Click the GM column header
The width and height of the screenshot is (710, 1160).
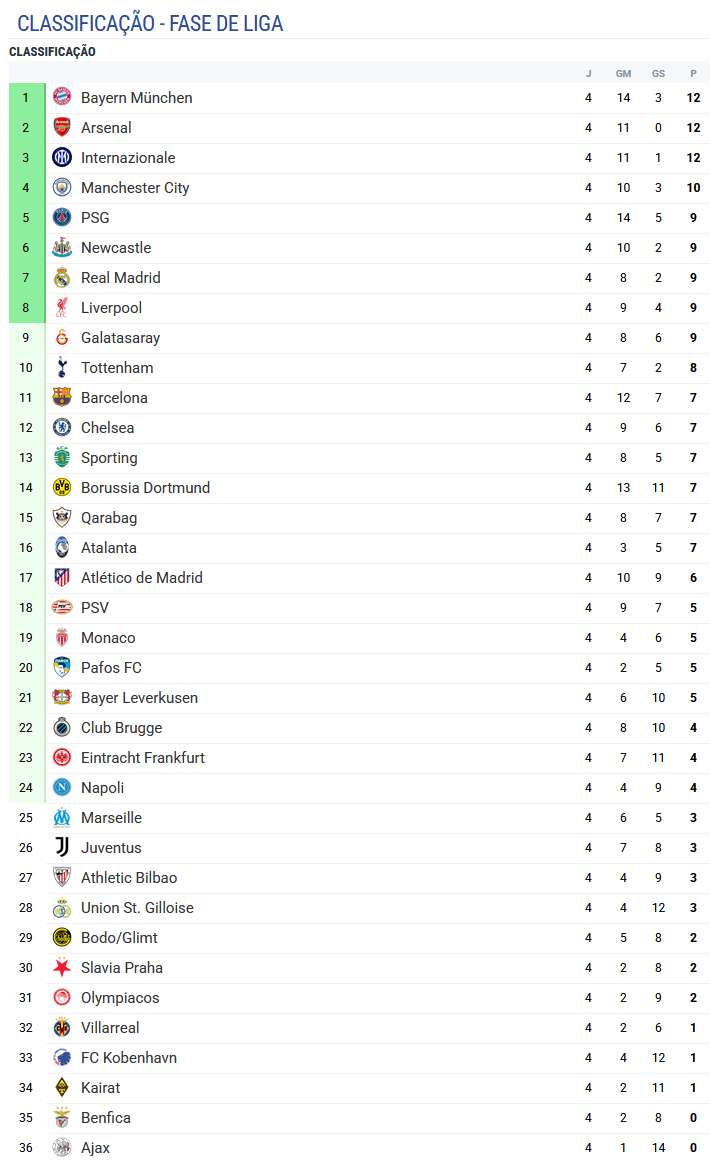623,73
